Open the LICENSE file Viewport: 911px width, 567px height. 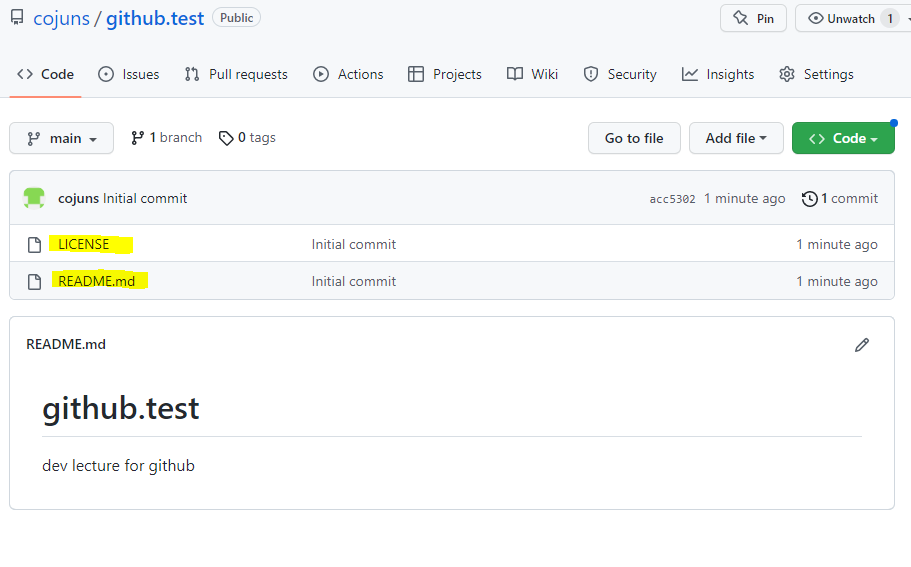(84, 245)
